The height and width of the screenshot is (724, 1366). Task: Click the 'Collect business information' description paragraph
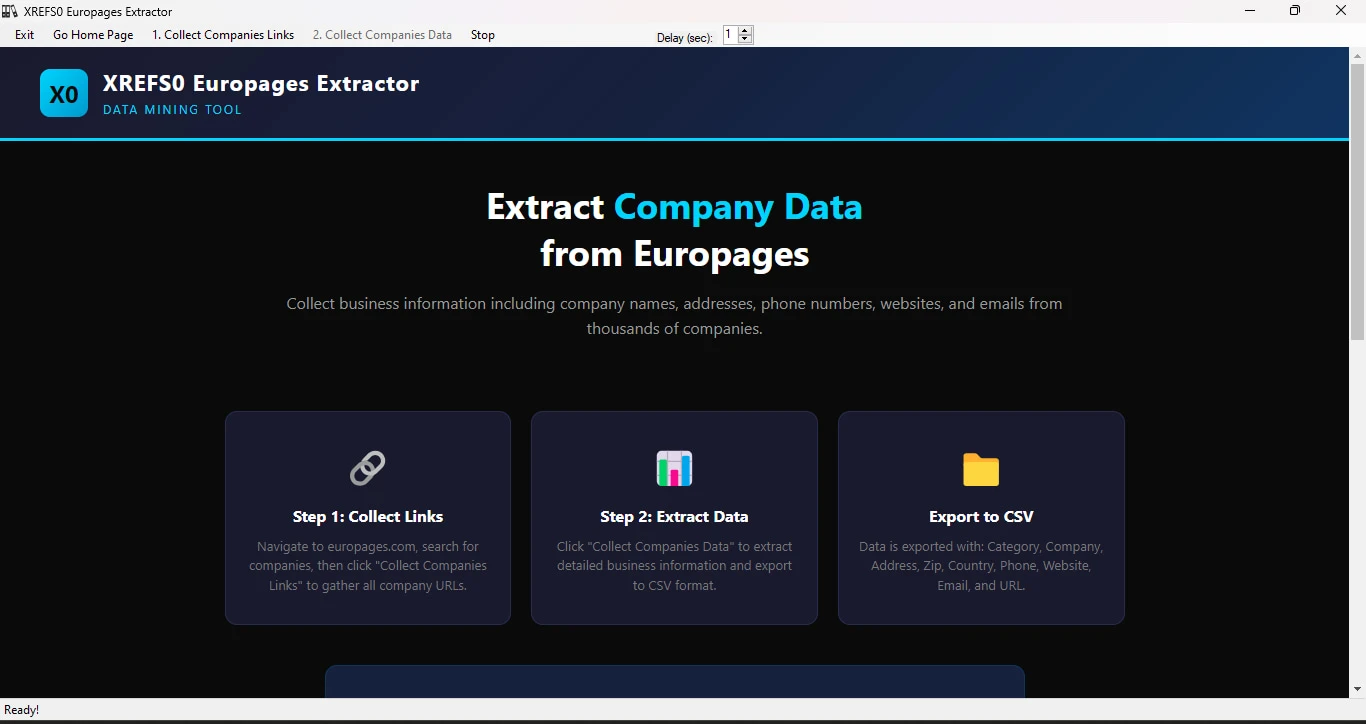(x=674, y=316)
